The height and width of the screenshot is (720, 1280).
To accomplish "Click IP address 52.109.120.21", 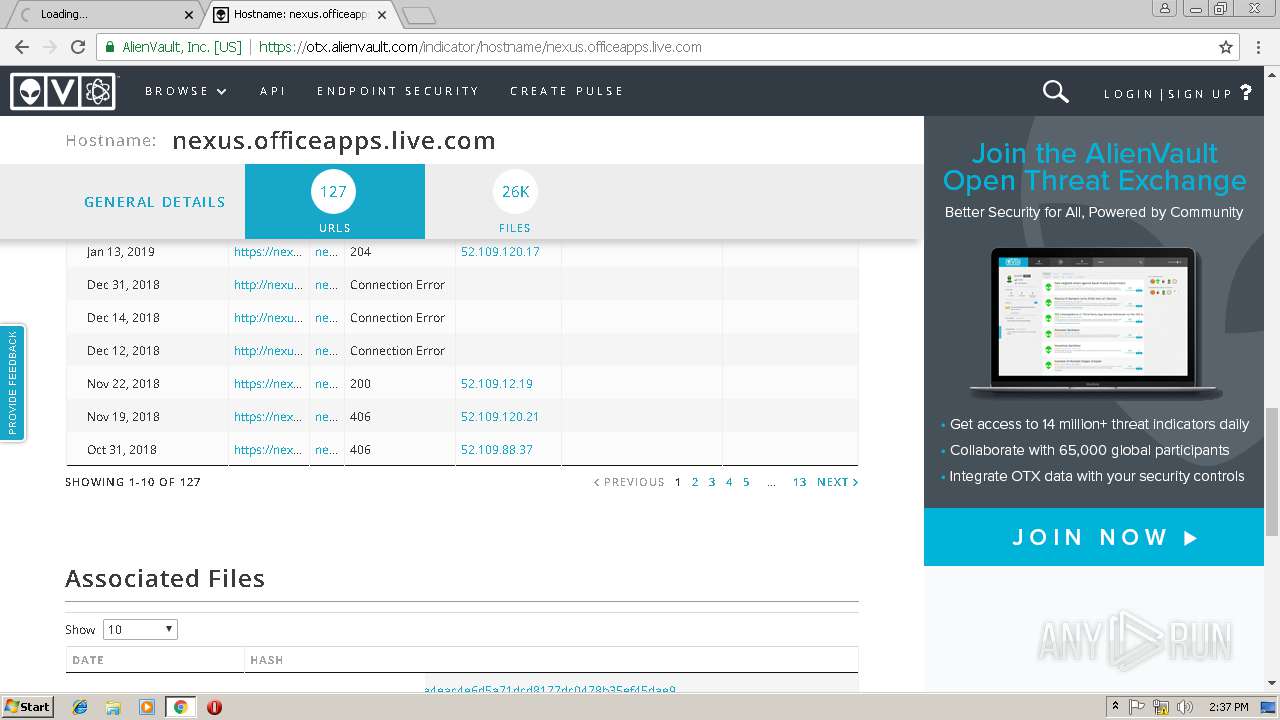I will coord(500,417).
